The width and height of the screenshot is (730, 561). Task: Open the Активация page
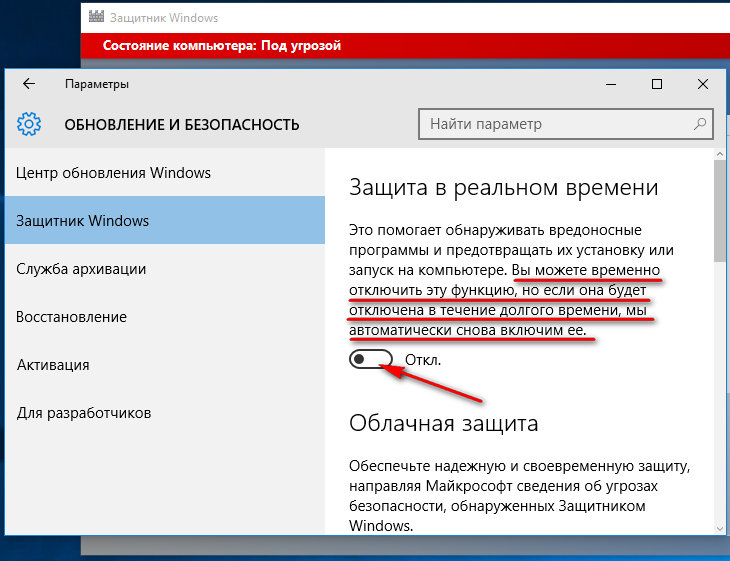[54, 365]
